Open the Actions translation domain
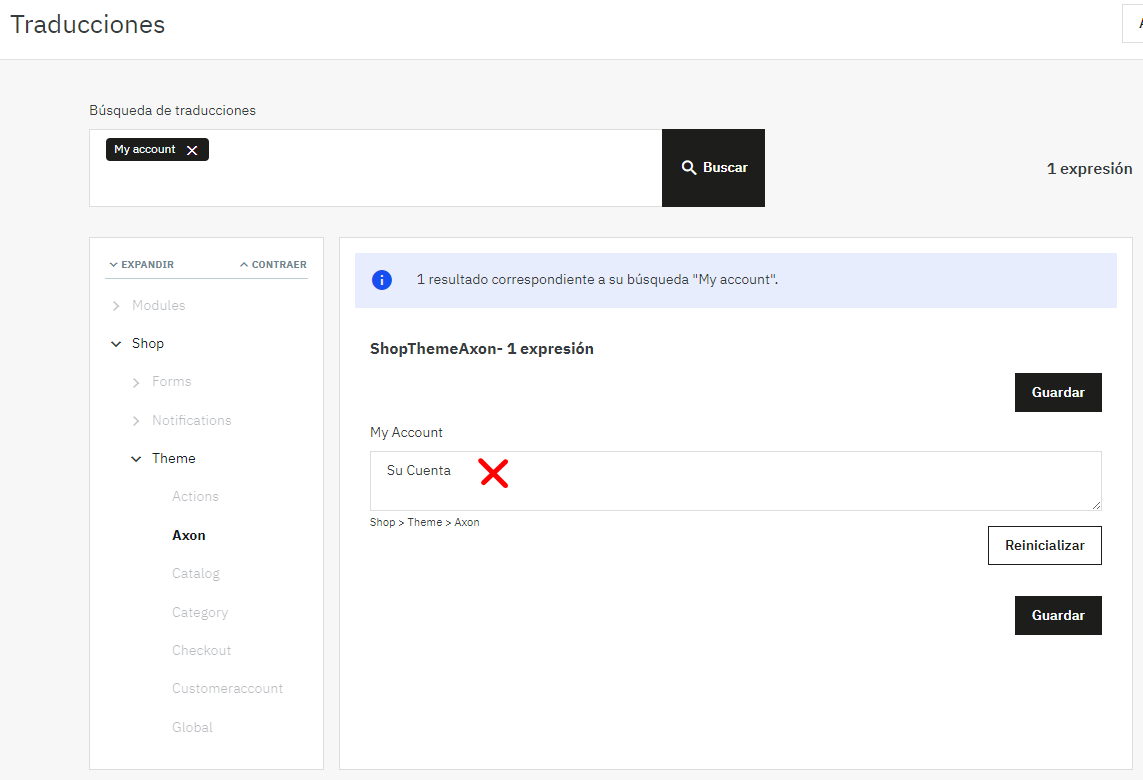Image resolution: width=1143 pixels, height=780 pixels. (x=195, y=497)
